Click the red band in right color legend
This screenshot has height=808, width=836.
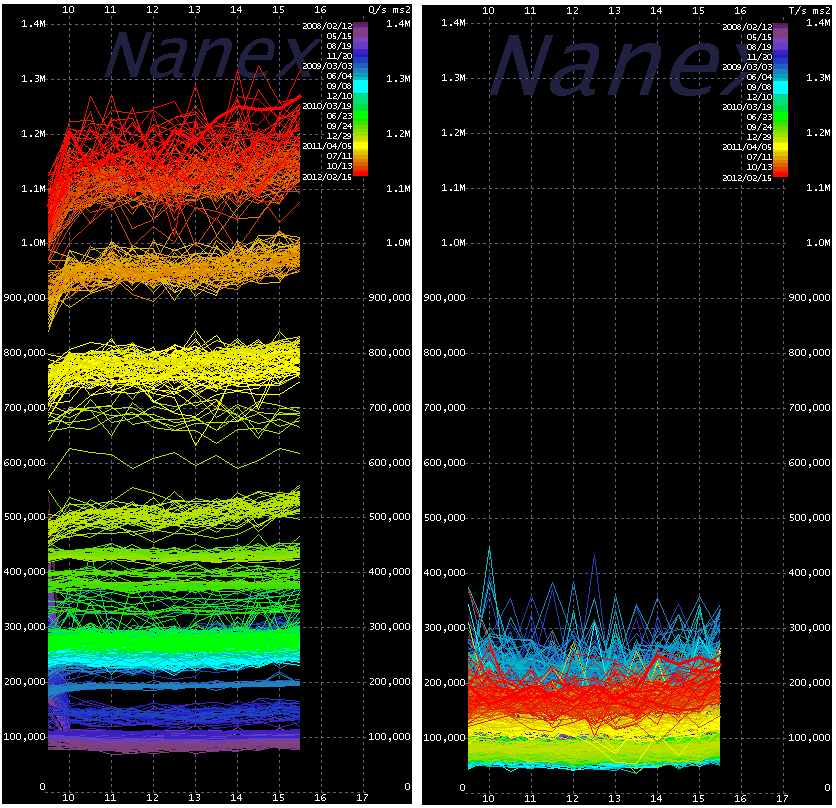coord(781,170)
